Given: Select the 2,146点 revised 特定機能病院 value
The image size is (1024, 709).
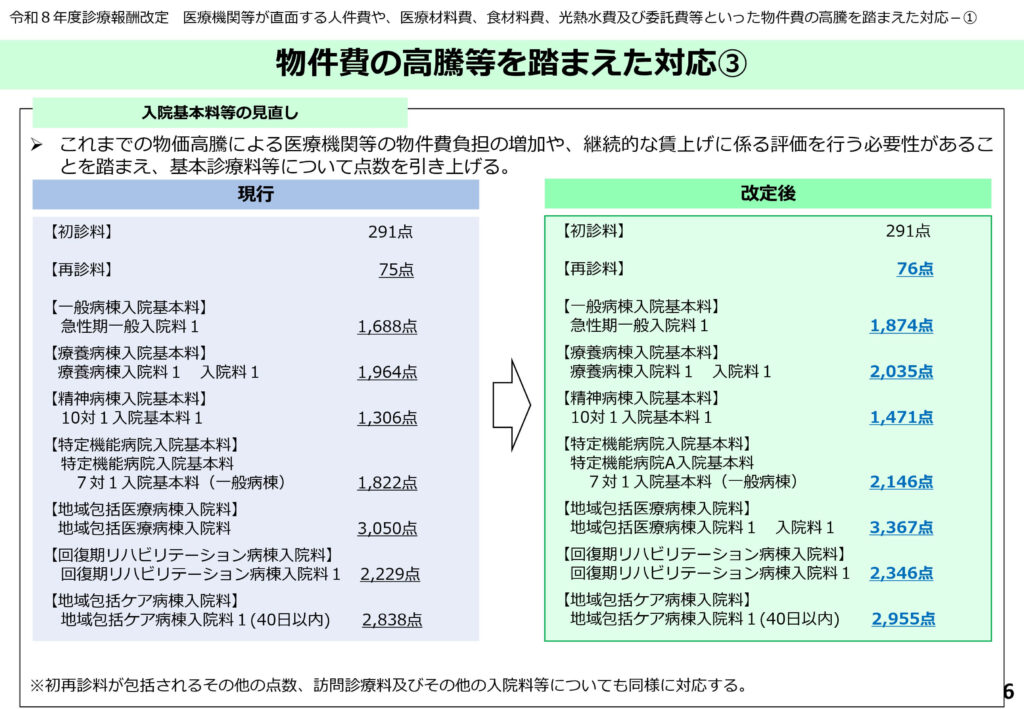Looking at the screenshot, I should 901,482.
